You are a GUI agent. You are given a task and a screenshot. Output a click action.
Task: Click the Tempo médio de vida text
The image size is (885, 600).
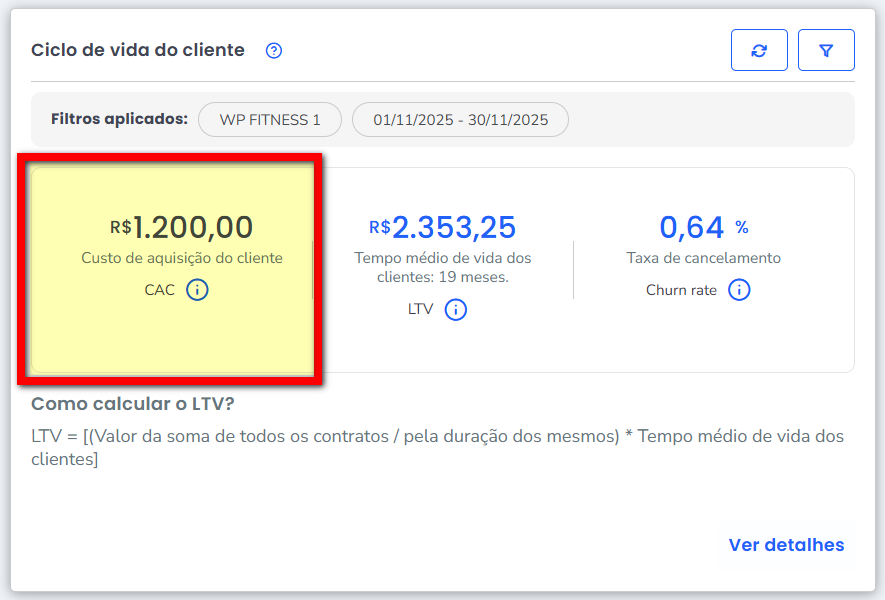tap(443, 267)
